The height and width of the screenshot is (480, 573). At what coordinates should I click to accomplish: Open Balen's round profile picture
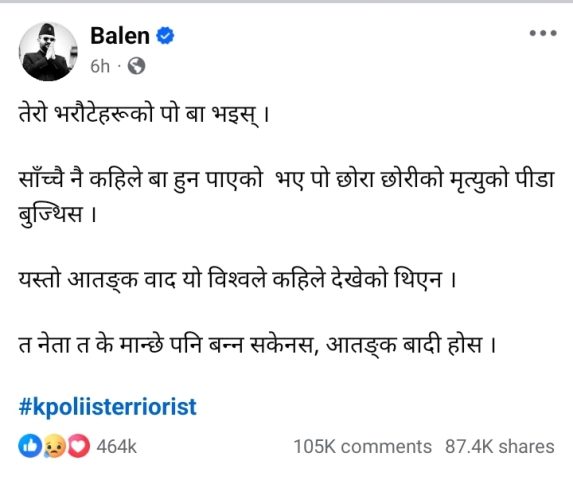coord(48,52)
